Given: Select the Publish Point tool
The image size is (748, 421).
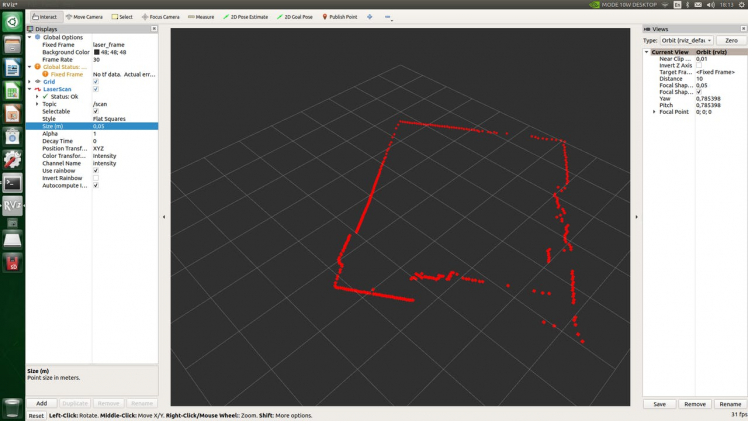Looking at the screenshot, I should pyautogui.click(x=339, y=17).
